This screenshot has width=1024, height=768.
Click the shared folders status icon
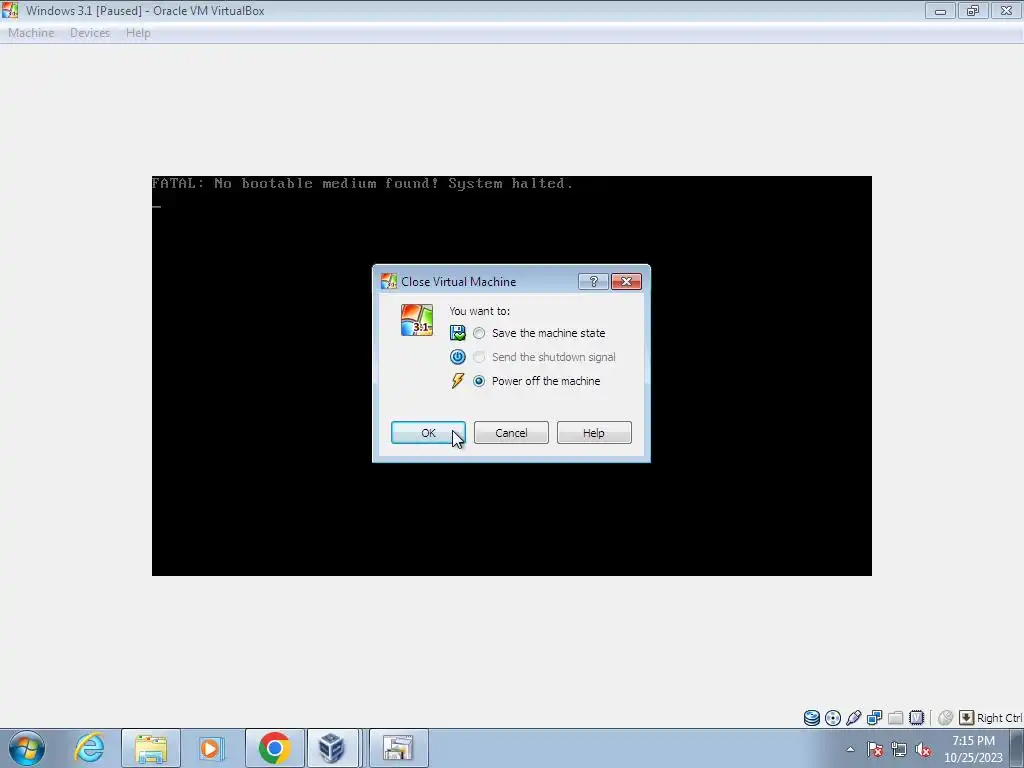coord(895,718)
